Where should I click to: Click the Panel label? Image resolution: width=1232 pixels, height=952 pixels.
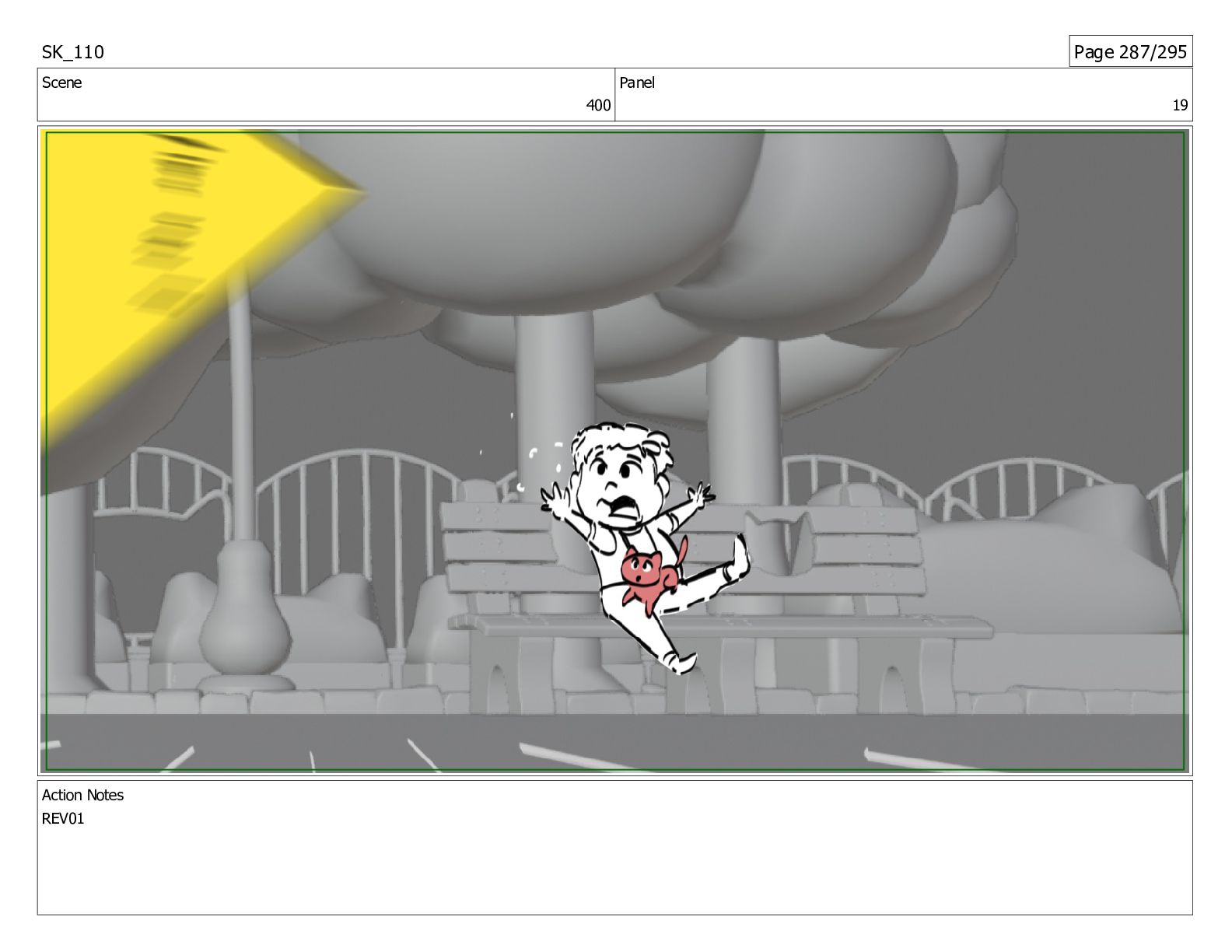[637, 82]
